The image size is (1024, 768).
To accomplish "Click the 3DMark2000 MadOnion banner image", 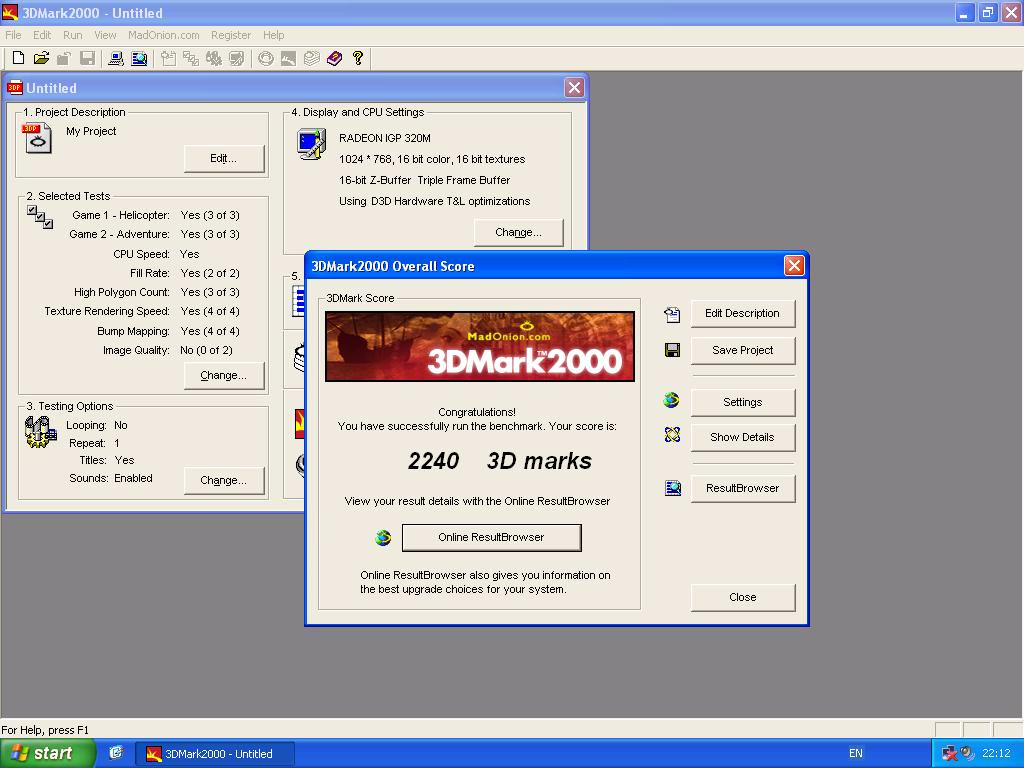I will 480,347.
